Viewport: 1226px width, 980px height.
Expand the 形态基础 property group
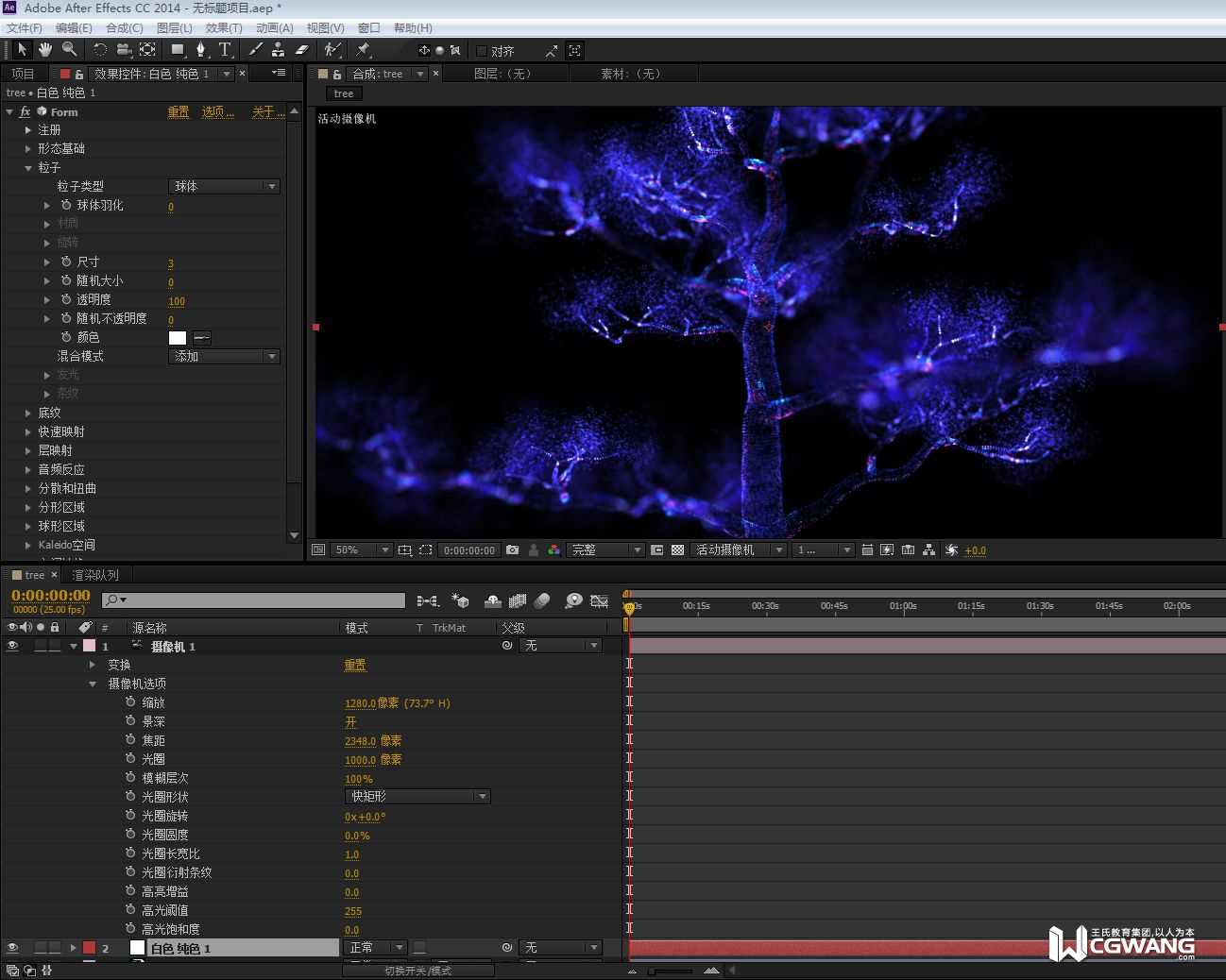pyautogui.click(x=28, y=148)
